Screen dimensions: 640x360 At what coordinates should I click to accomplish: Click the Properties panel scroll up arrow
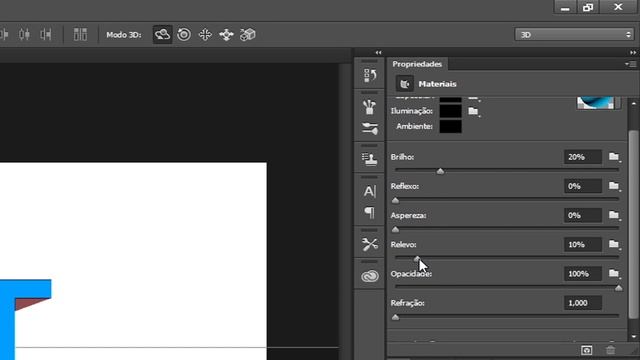pos(633,104)
